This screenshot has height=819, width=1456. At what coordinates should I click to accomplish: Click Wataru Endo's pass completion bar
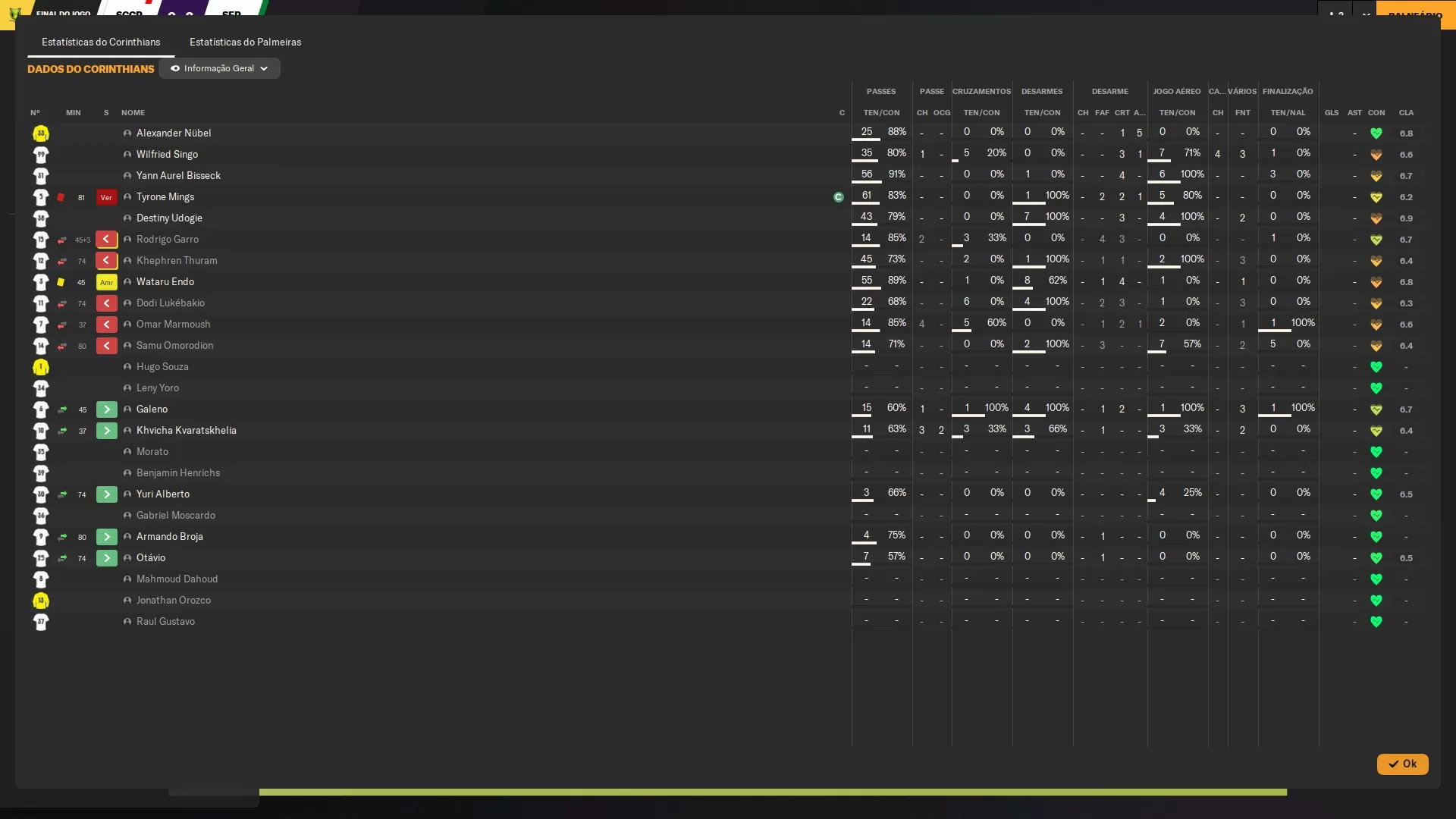coord(865,288)
